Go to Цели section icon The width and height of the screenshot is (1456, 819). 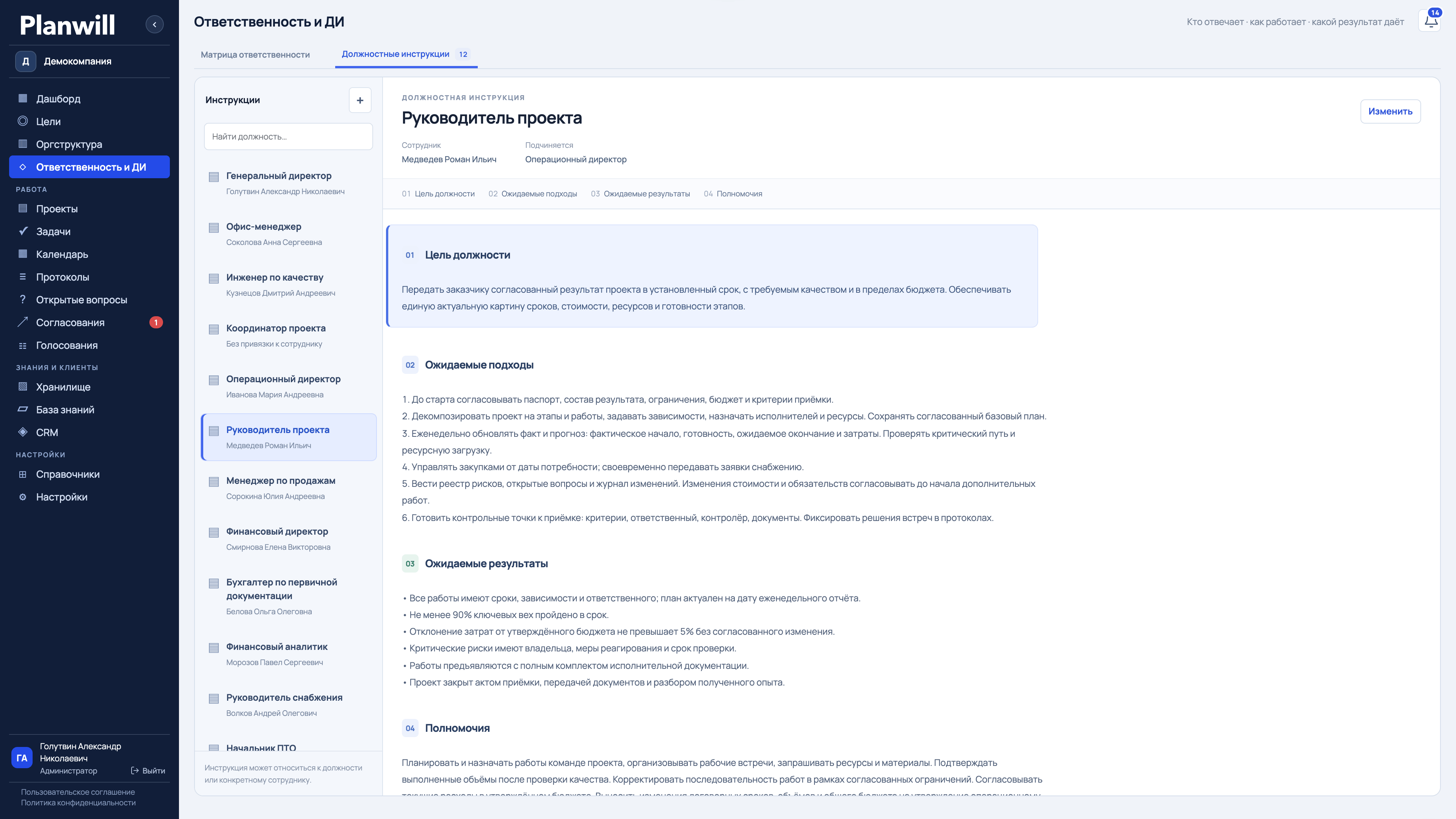[x=23, y=121]
